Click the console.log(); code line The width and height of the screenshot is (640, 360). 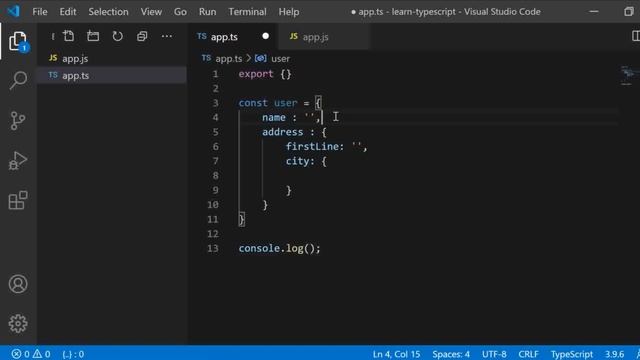click(280, 248)
